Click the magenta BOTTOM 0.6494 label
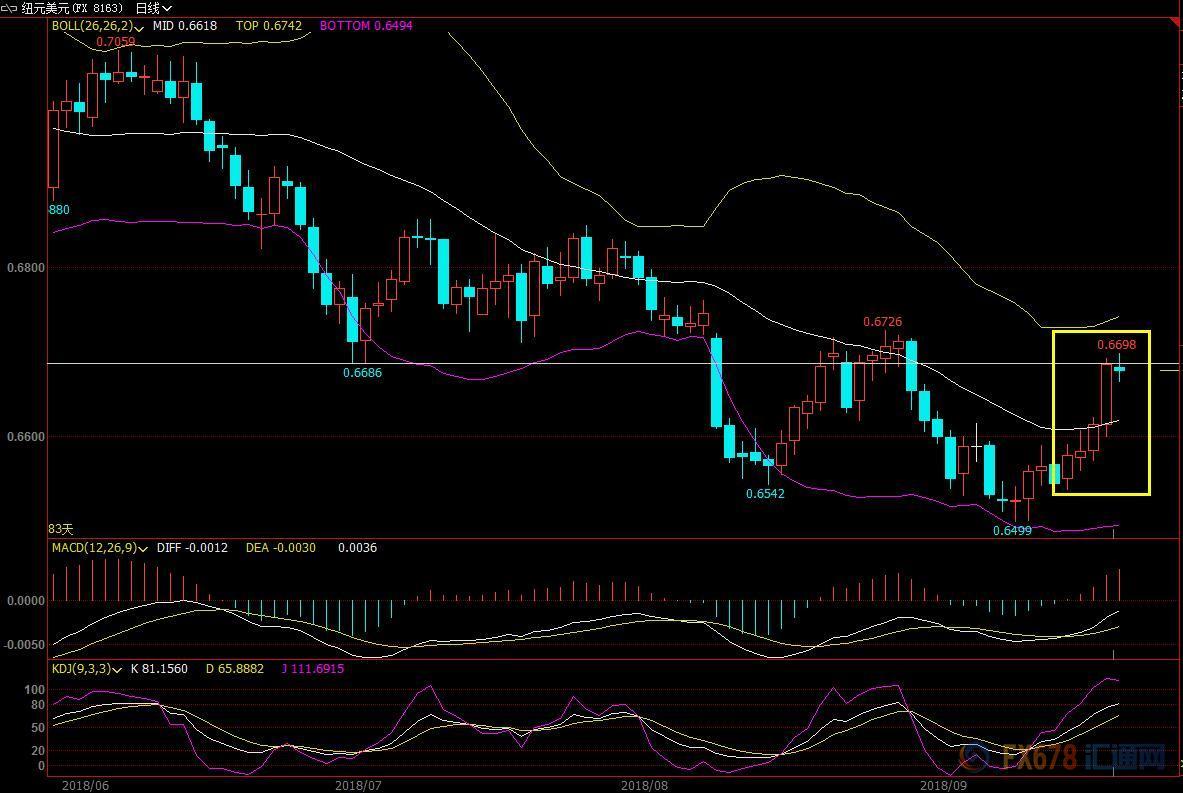The height and width of the screenshot is (793, 1183). pyautogui.click(x=366, y=26)
